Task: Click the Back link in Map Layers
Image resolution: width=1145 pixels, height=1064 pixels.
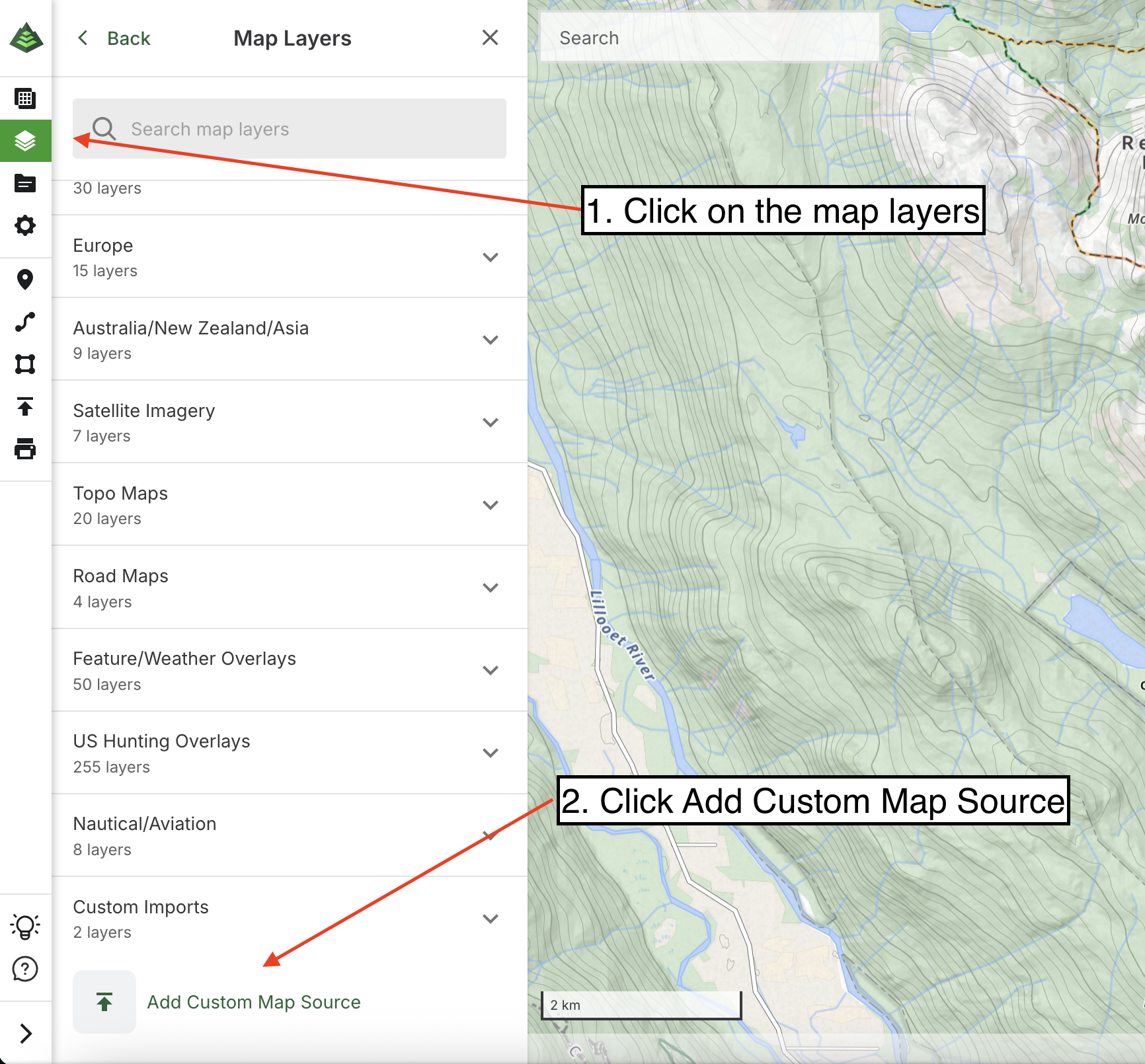Action: (x=115, y=38)
